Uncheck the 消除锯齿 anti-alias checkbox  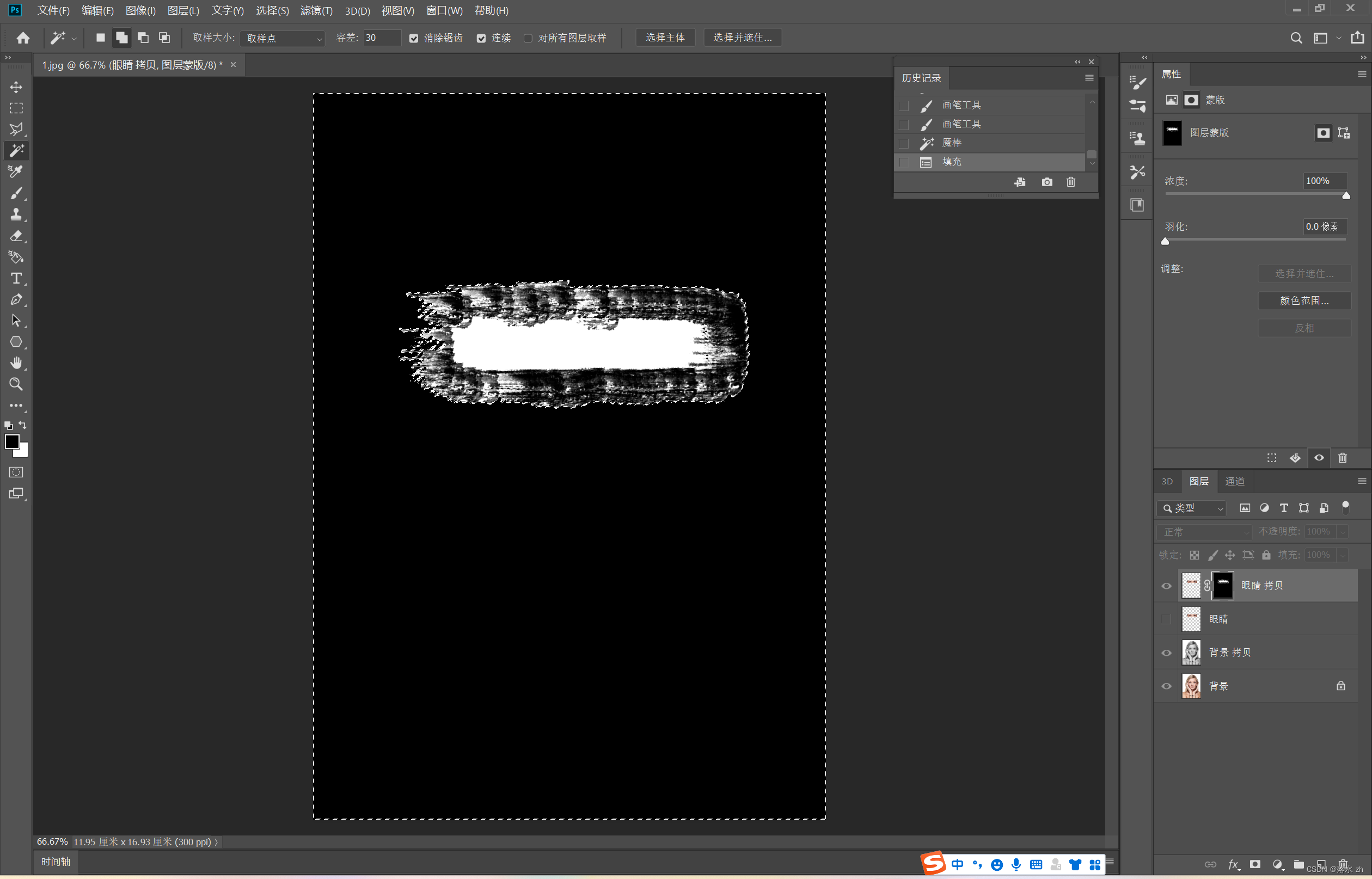(414, 38)
